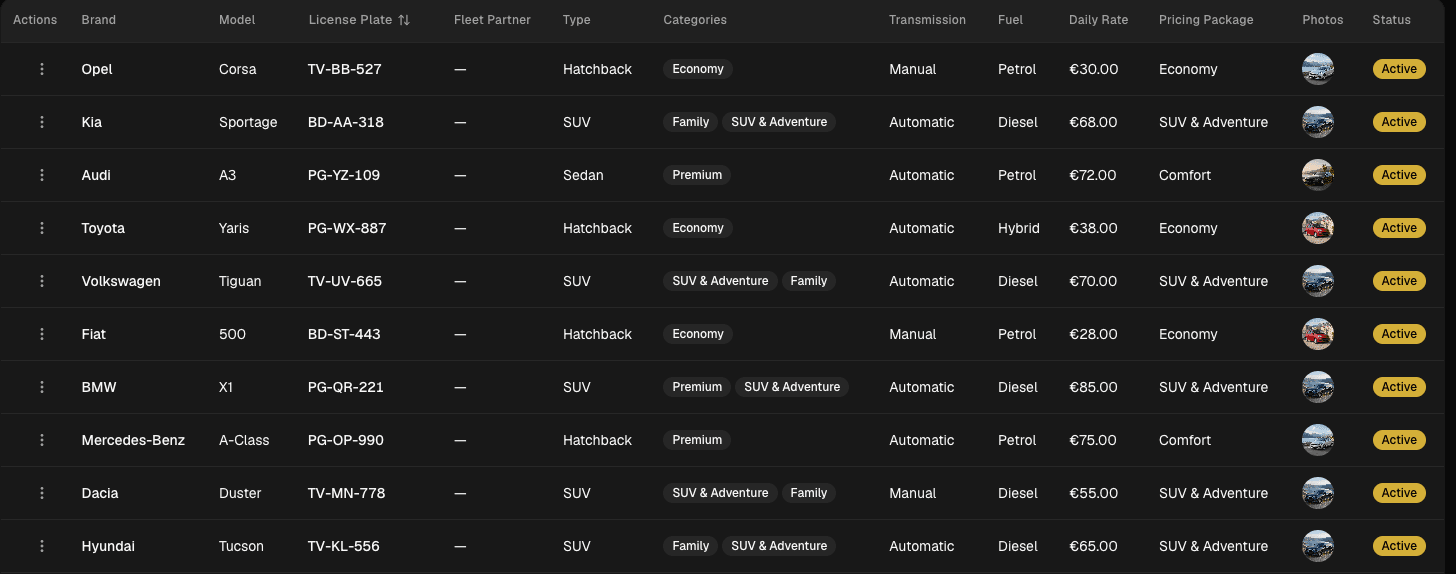Click the Active status badge for BMW X1
Viewport: 1456px width, 574px height.
1399,387
